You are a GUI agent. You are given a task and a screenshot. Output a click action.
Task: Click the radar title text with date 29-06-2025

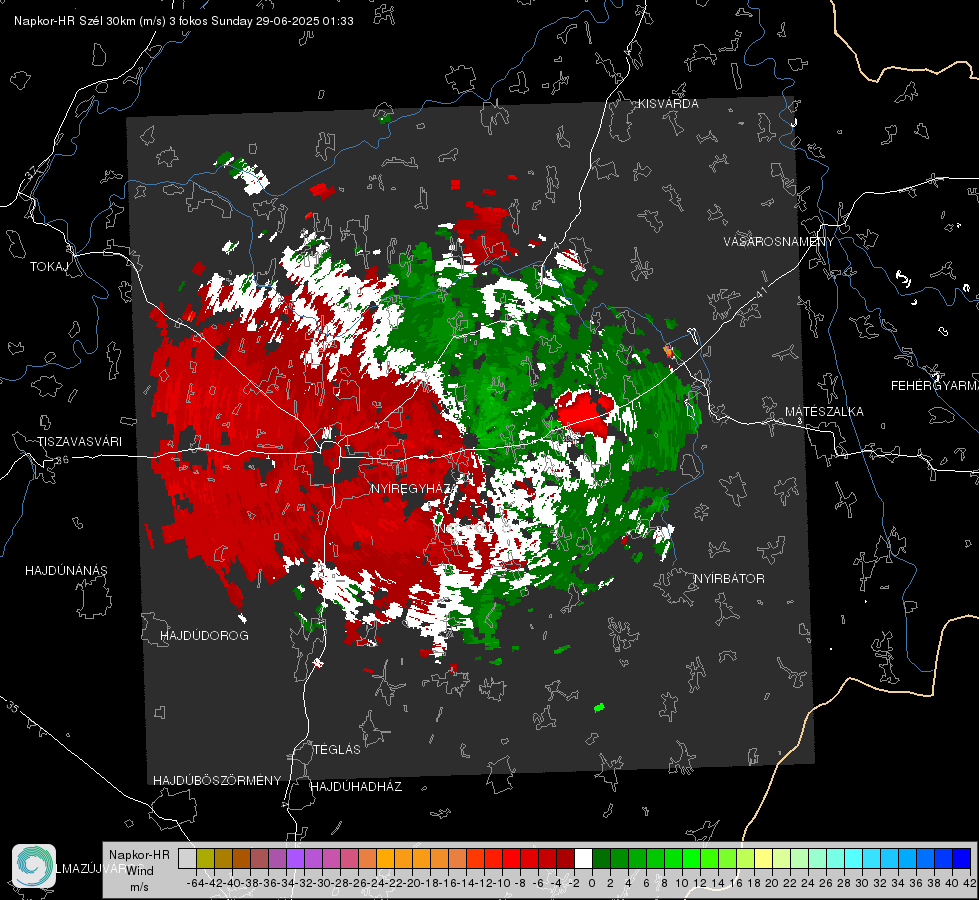(x=184, y=21)
